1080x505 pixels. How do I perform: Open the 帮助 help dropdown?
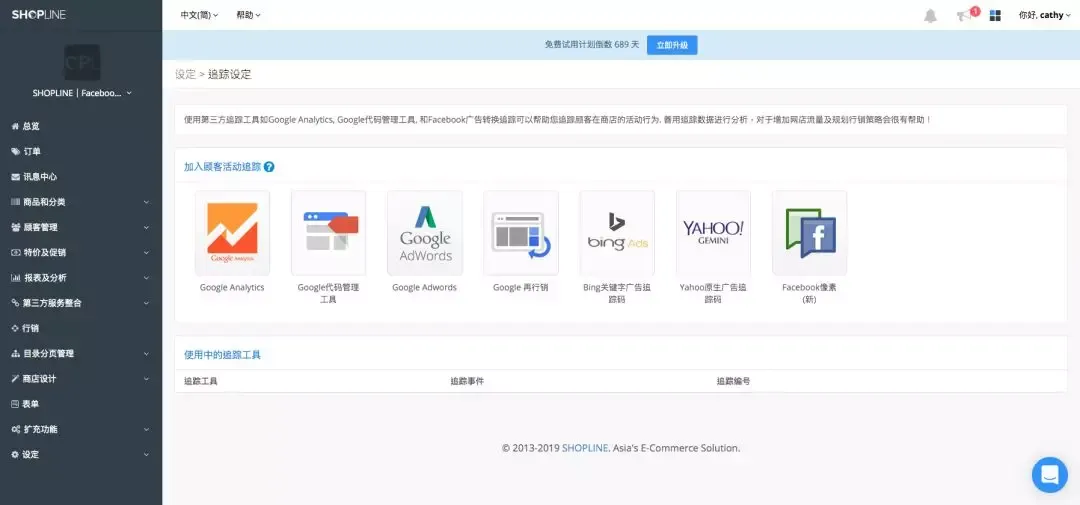[x=248, y=15]
